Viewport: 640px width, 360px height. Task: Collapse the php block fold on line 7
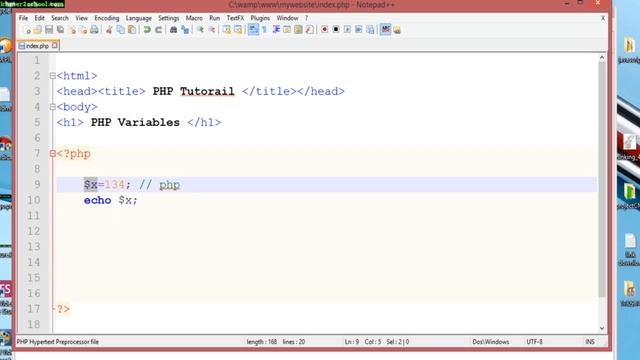coord(52,154)
